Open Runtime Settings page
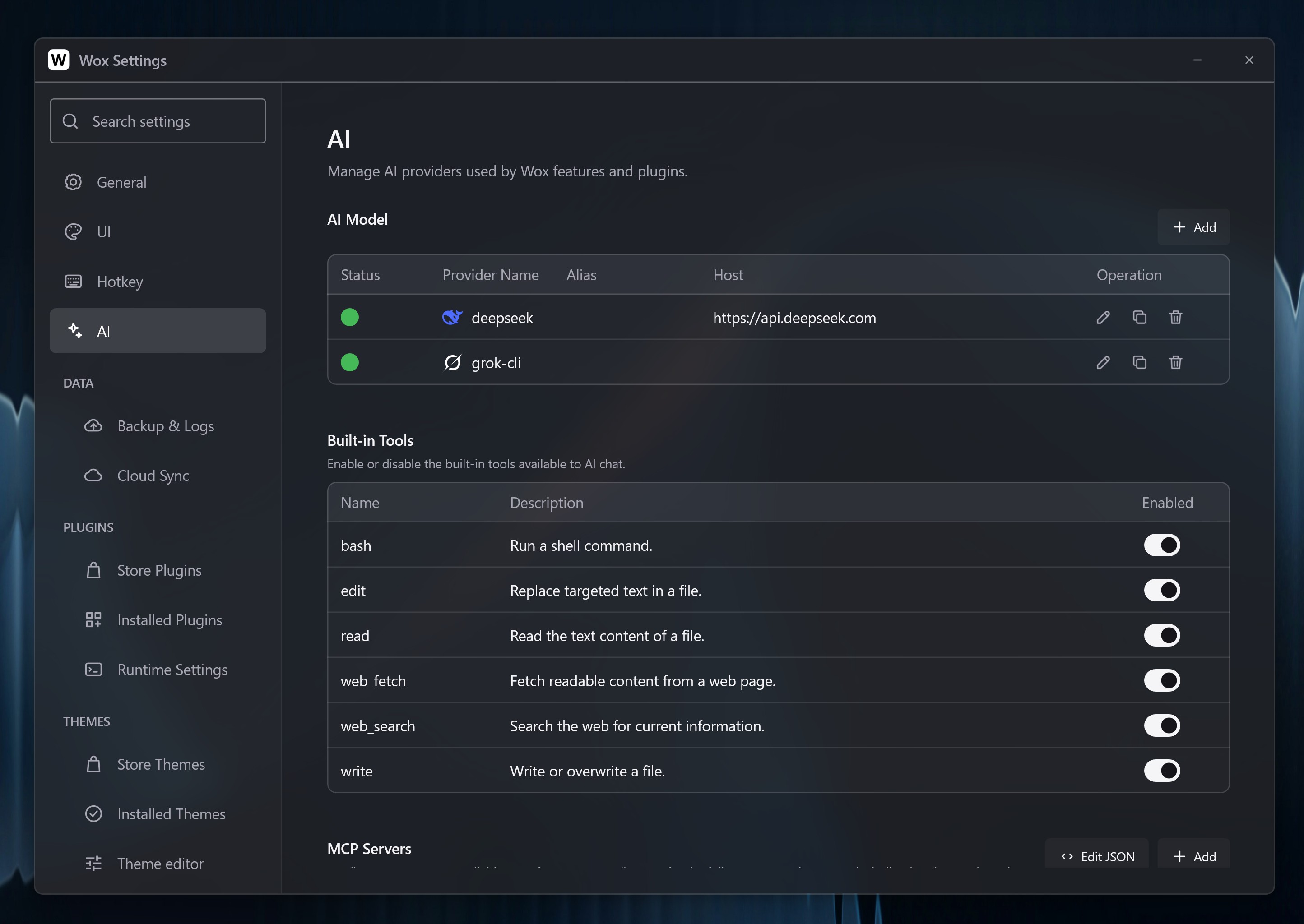 158,669
